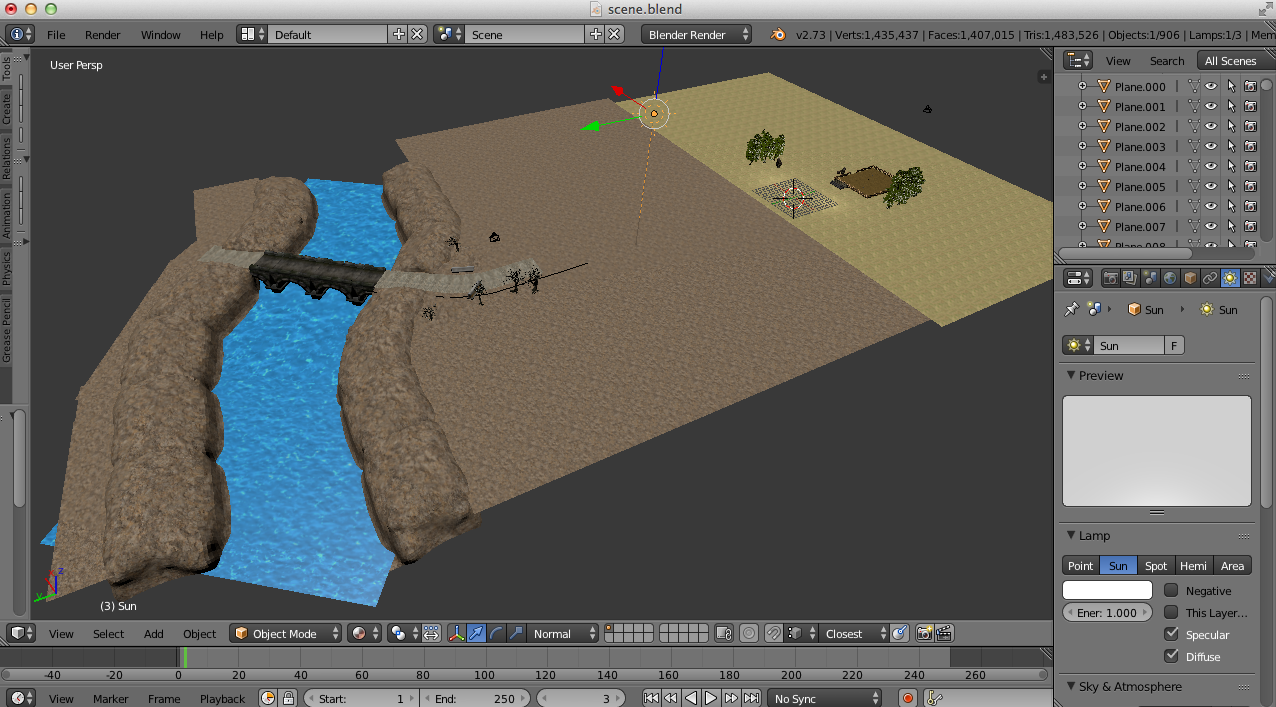Hide Plane.000 using its eye icon
The height and width of the screenshot is (707, 1276).
point(1211,87)
